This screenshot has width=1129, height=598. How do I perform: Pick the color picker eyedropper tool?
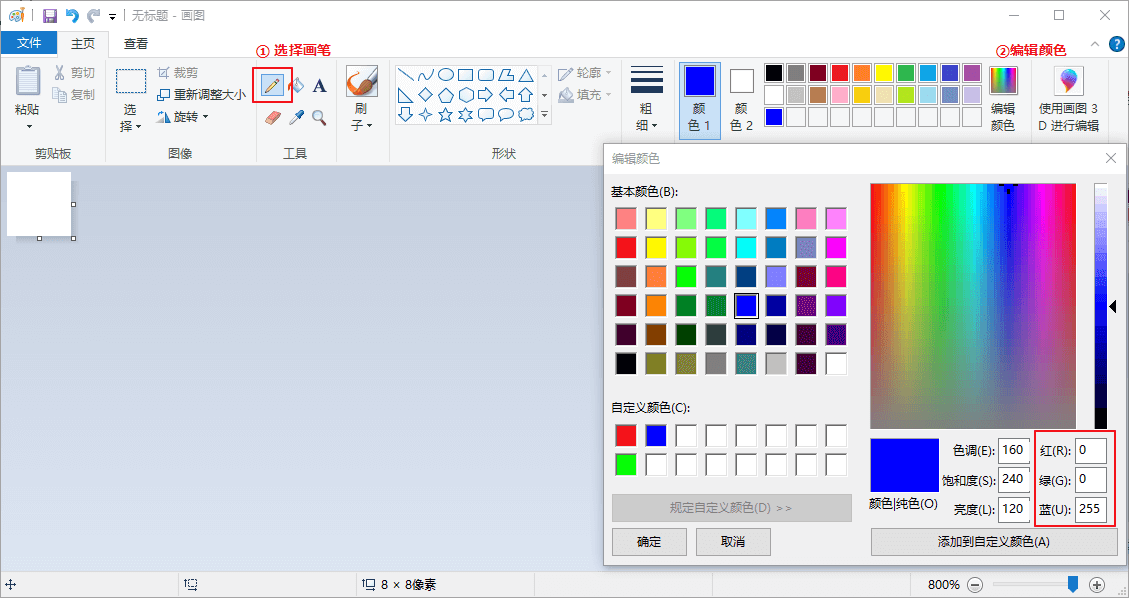(x=296, y=118)
